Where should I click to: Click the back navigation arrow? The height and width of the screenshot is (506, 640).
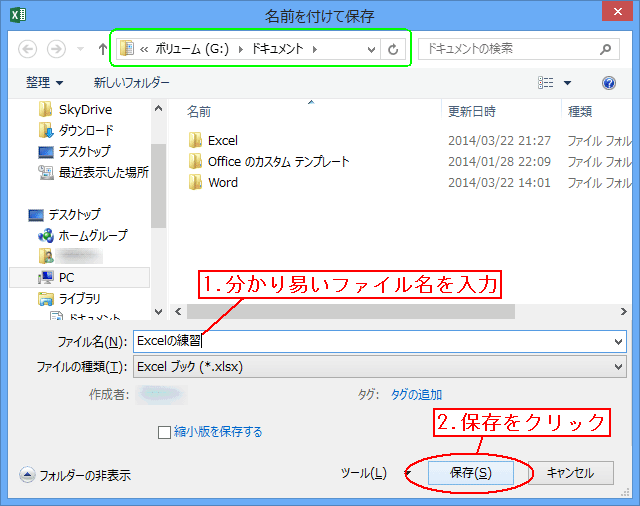click(x=28, y=48)
